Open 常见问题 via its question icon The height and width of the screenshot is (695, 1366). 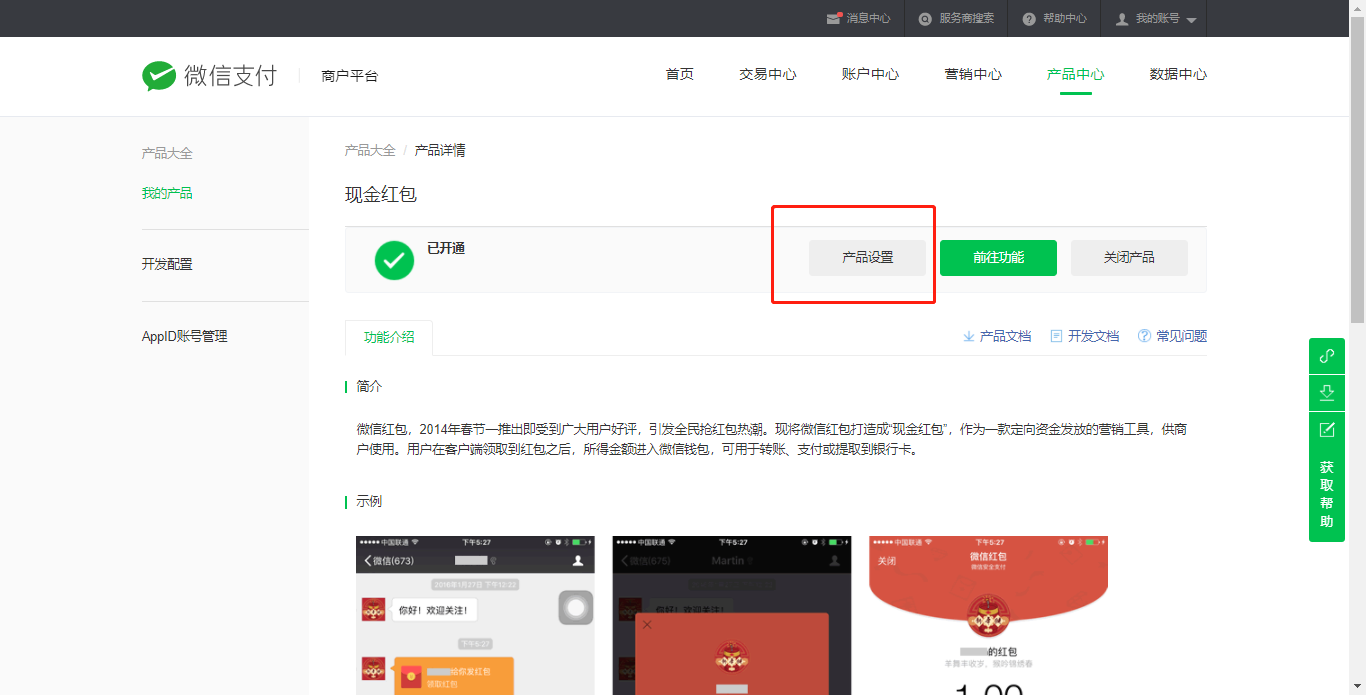(x=1144, y=336)
